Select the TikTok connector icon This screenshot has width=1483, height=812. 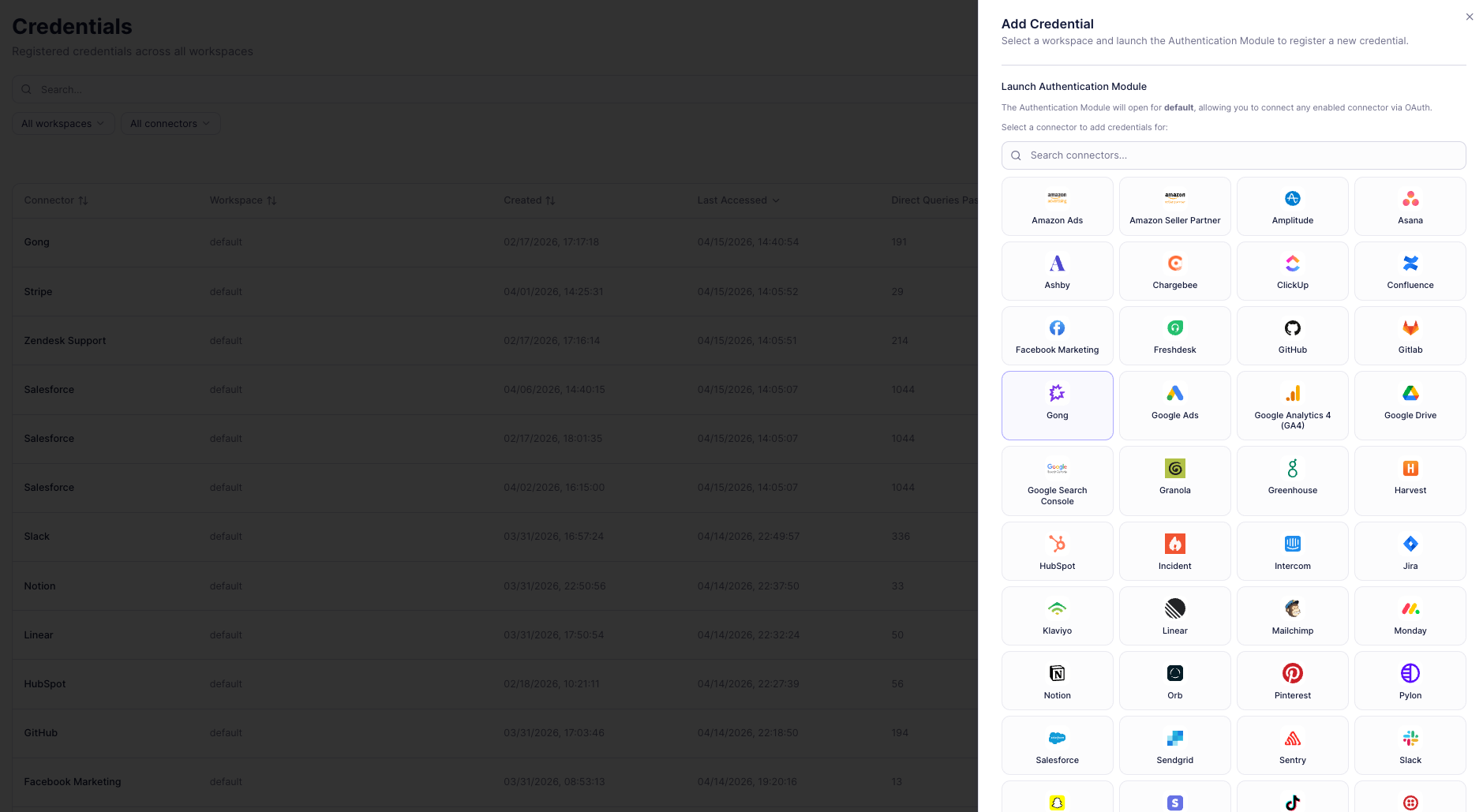coord(1292,803)
